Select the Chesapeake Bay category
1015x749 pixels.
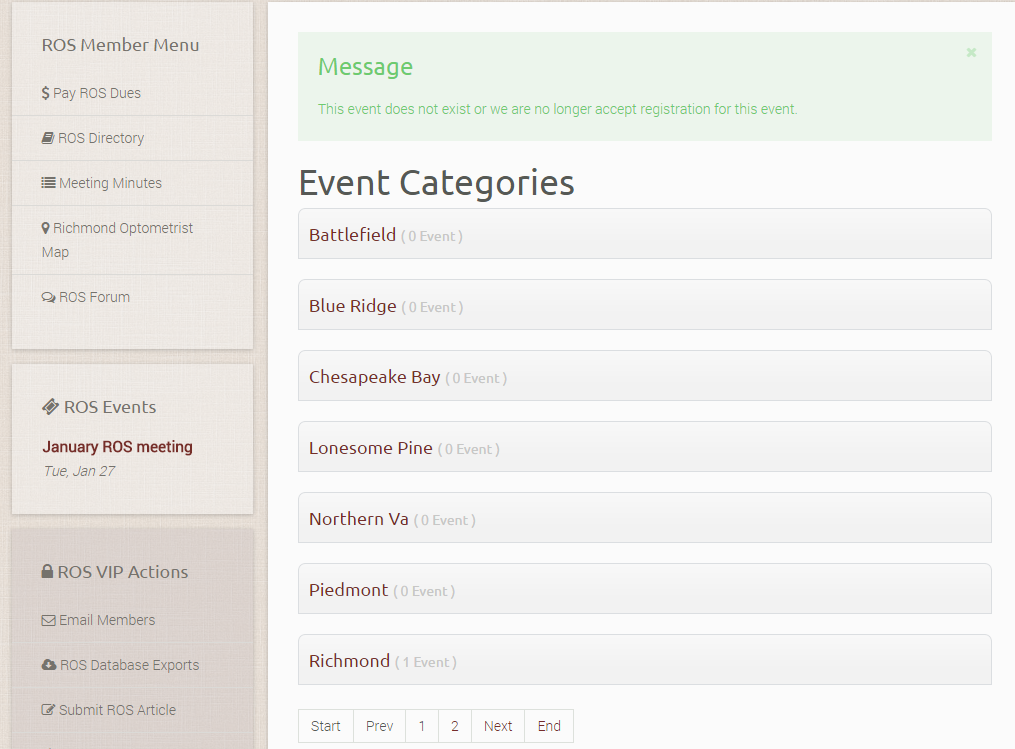coord(374,377)
